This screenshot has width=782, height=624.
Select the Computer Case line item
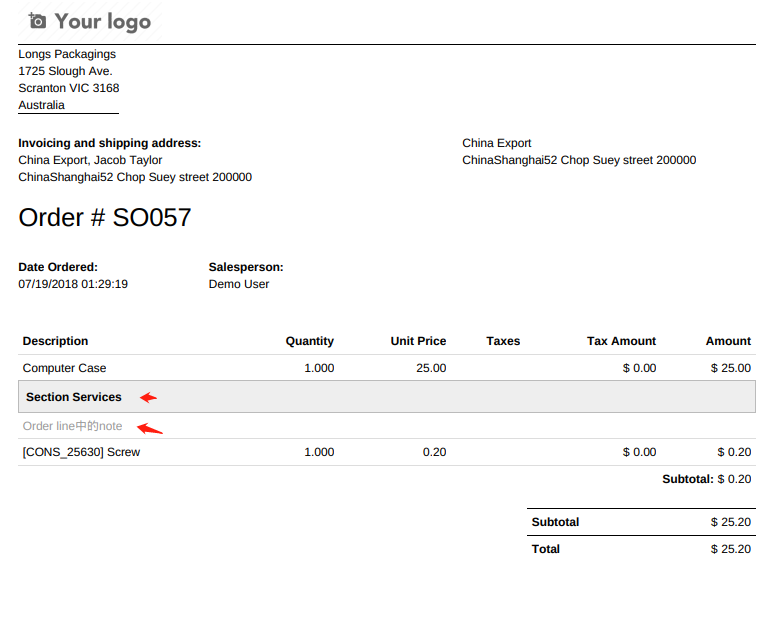[x=64, y=368]
